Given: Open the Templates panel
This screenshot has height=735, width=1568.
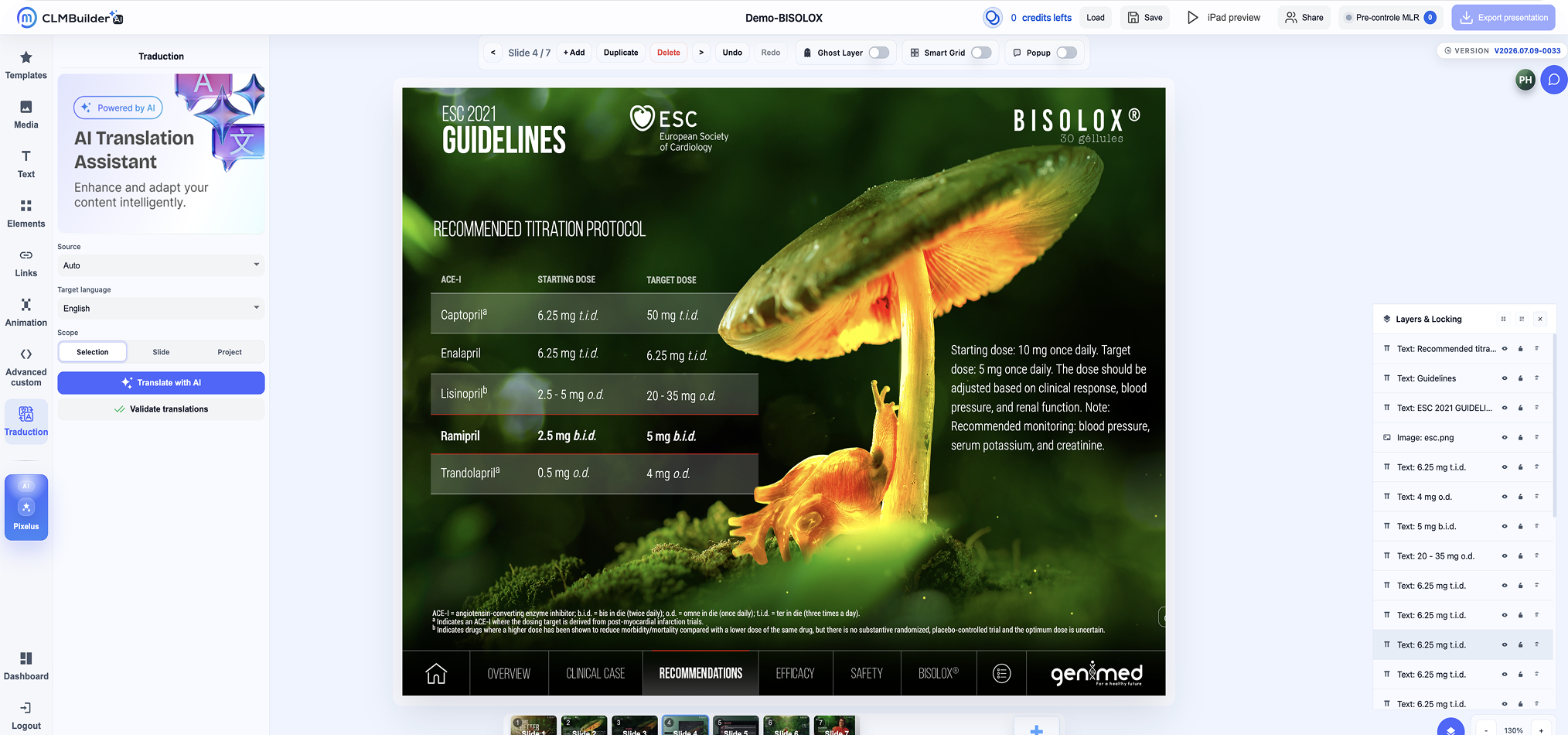Looking at the screenshot, I should pyautogui.click(x=26, y=65).
